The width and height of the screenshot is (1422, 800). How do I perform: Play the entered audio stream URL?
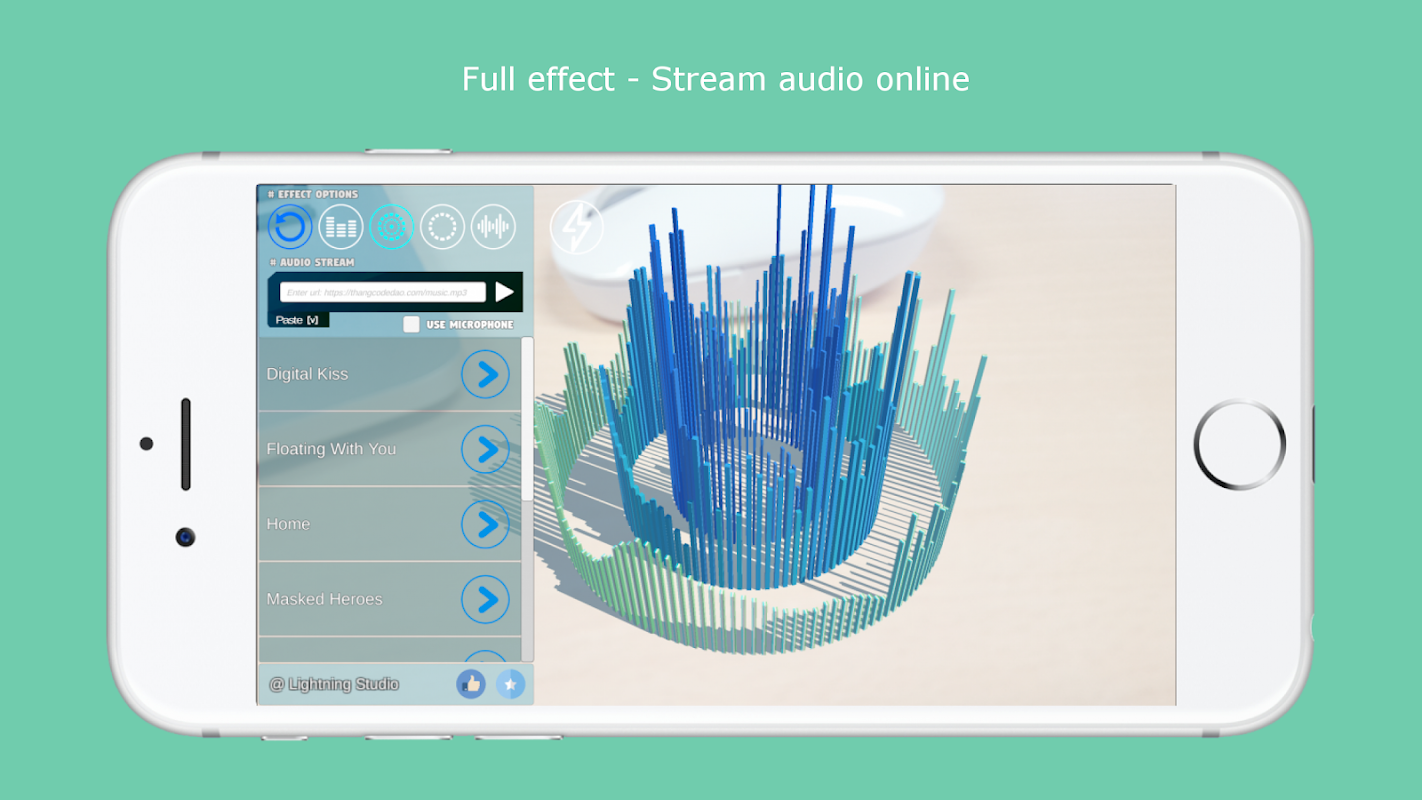point(504,292)
